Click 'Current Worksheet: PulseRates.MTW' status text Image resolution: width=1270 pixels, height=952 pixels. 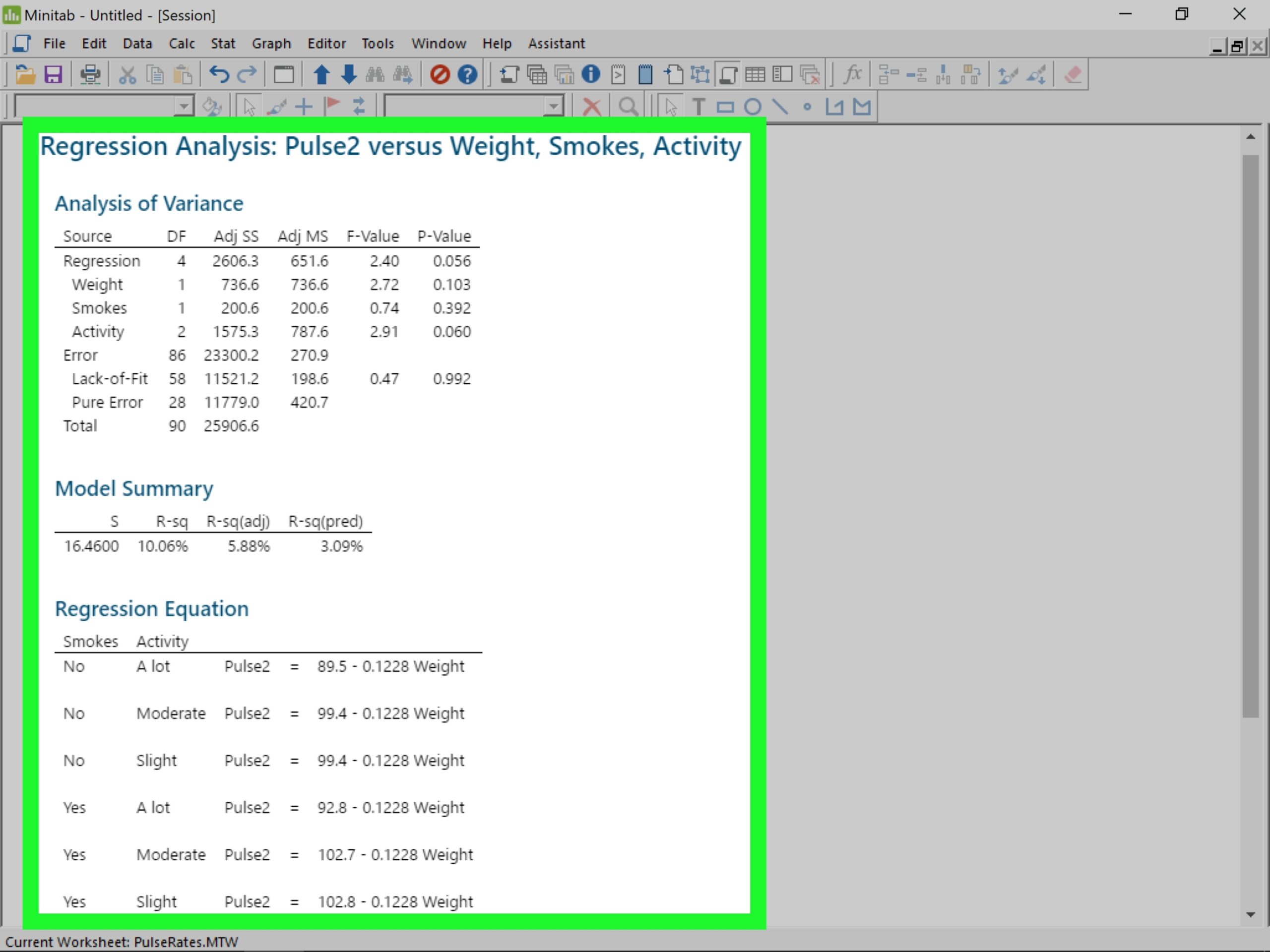coord(122,942)
